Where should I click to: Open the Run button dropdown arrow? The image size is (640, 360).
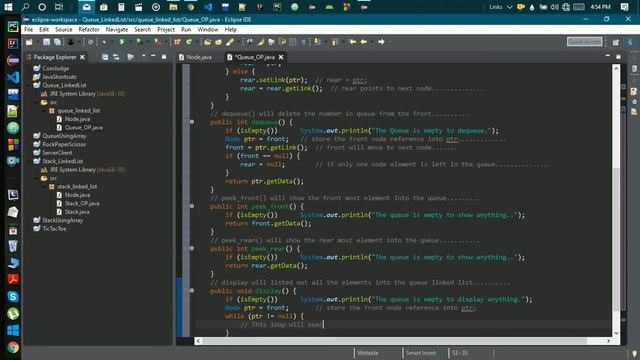coord(131,42)
